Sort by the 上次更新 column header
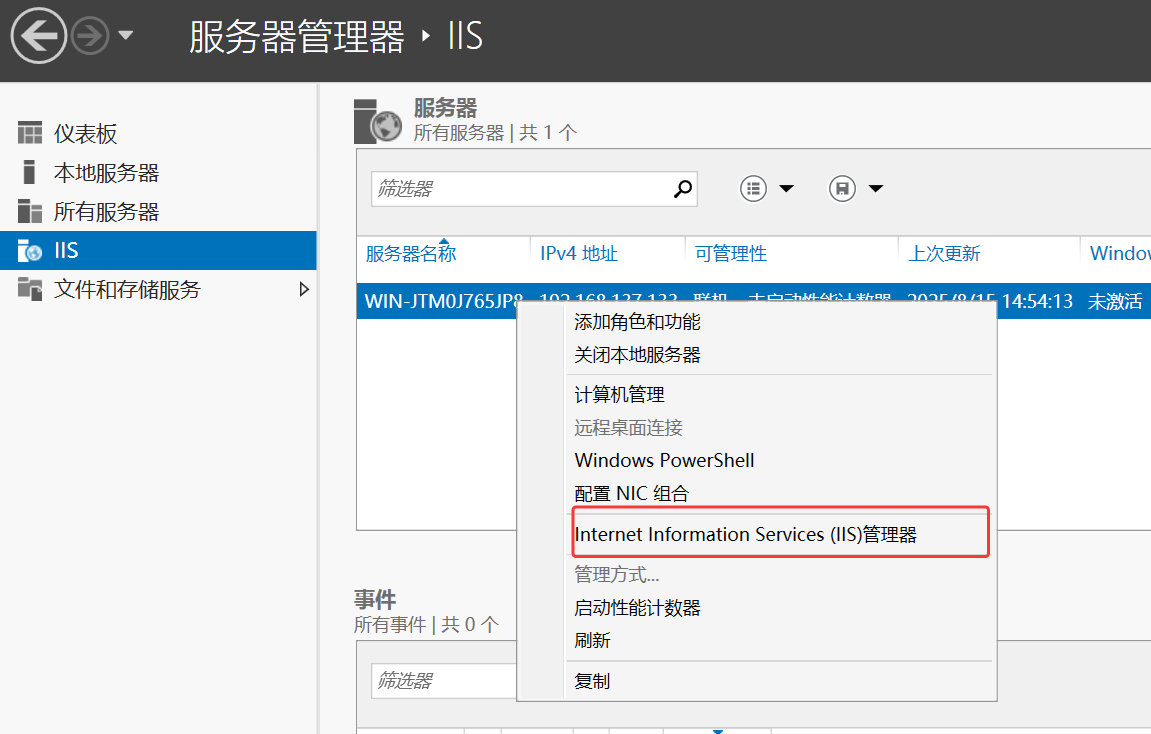Image resolution: width=1151 pixels, height=734 pixels. pyautogui.click(x=944, y=254)
